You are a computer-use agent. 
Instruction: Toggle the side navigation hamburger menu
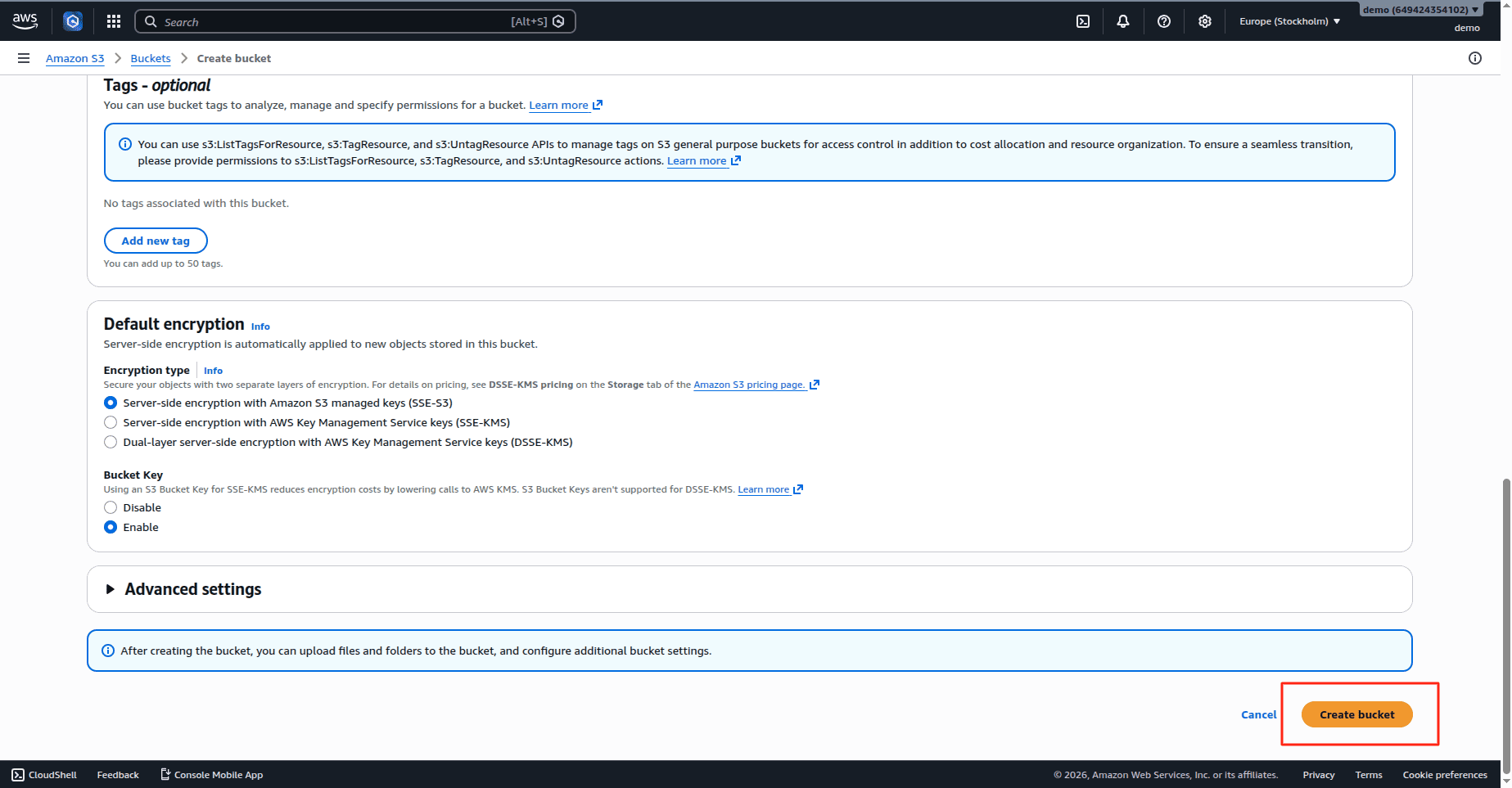[x=24, y=58]
